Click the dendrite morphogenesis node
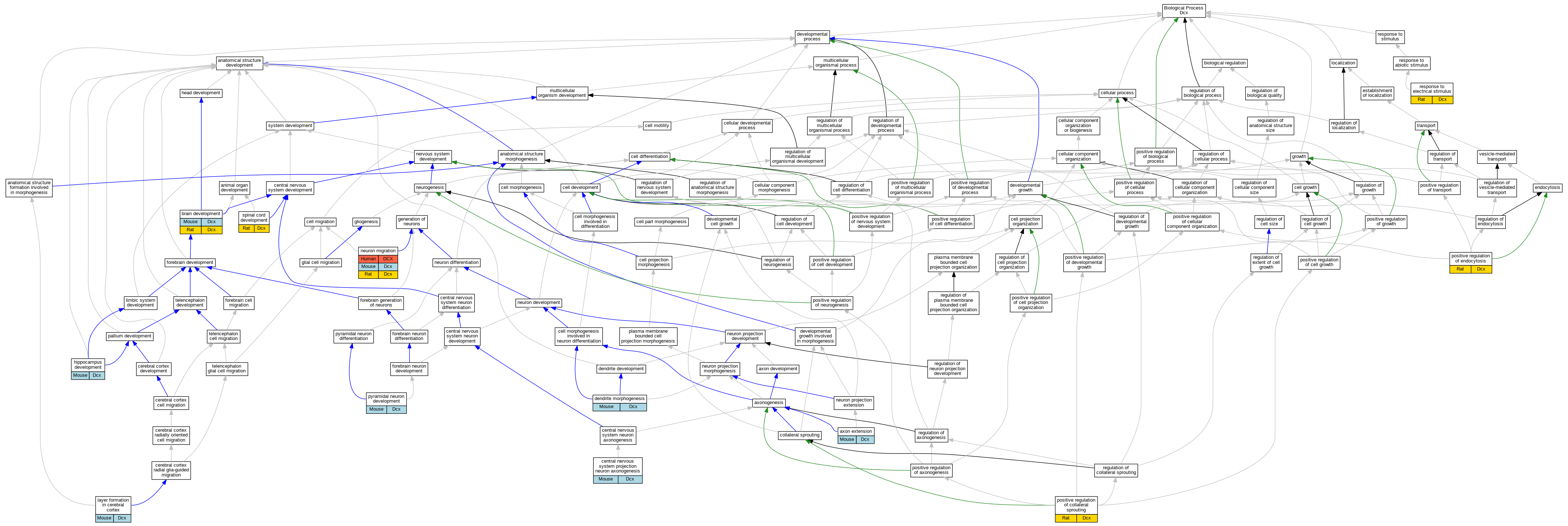 point(619,399)
